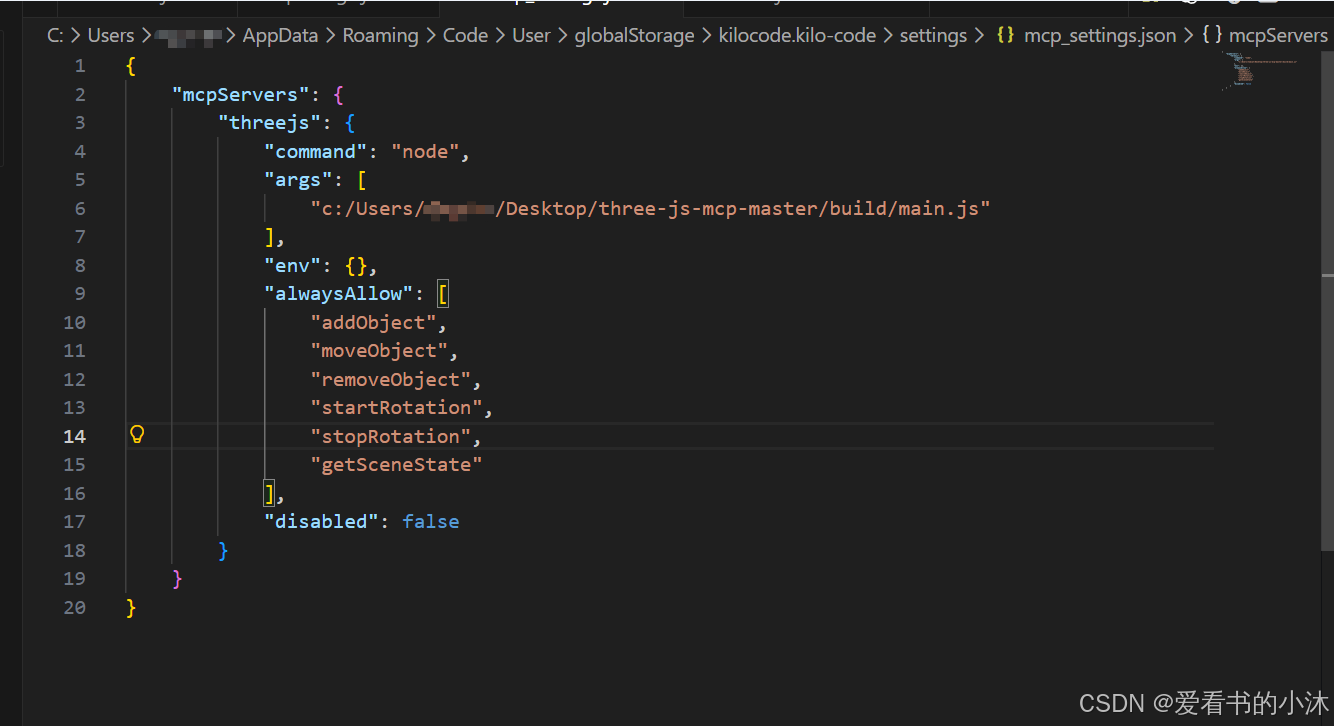1334x726 pixels.
Task: Click the "stopRotation" entry
Action: (391, 436)
